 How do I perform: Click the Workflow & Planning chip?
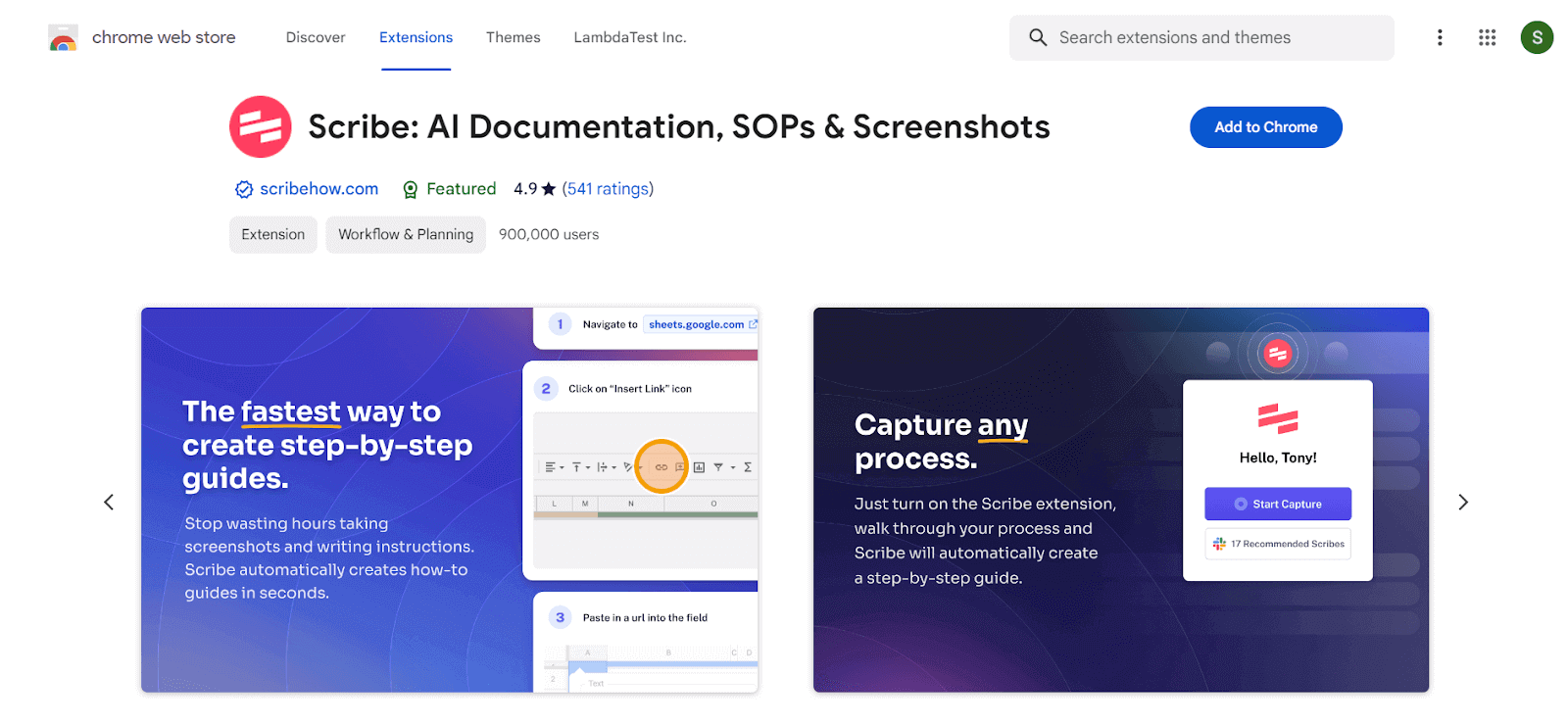coord(406,234)
